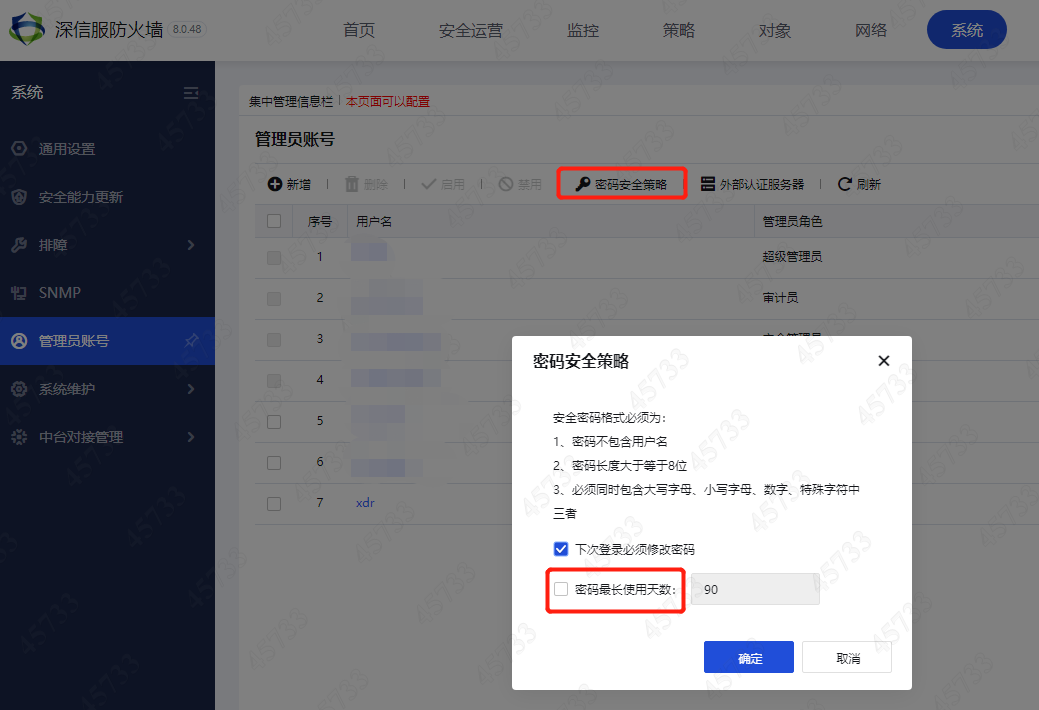1039x710 pixels.
Task: Click the 确定 button in the dialog
Action: (748, 657)
